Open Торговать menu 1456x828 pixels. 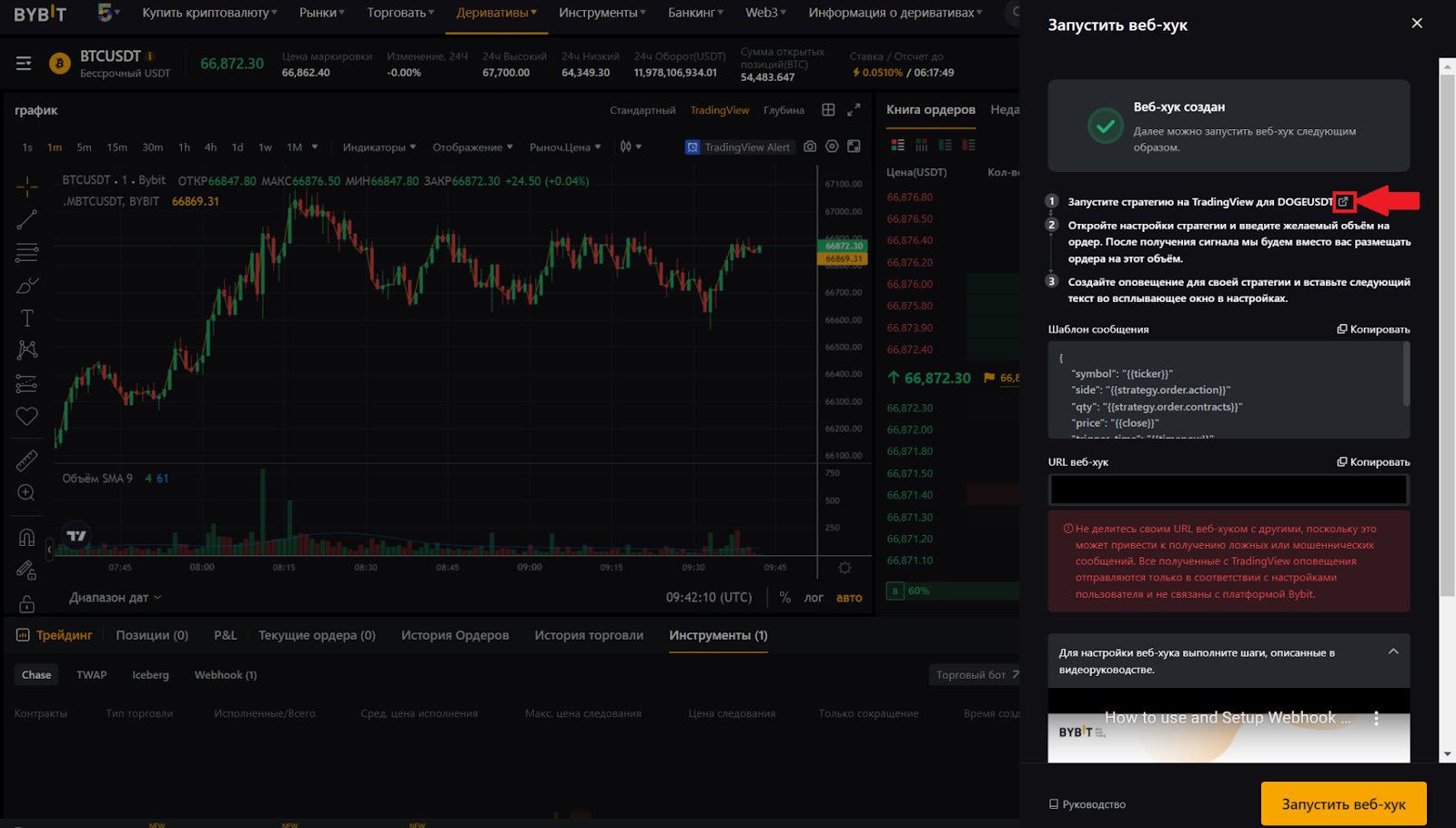[x=400, y=13]
